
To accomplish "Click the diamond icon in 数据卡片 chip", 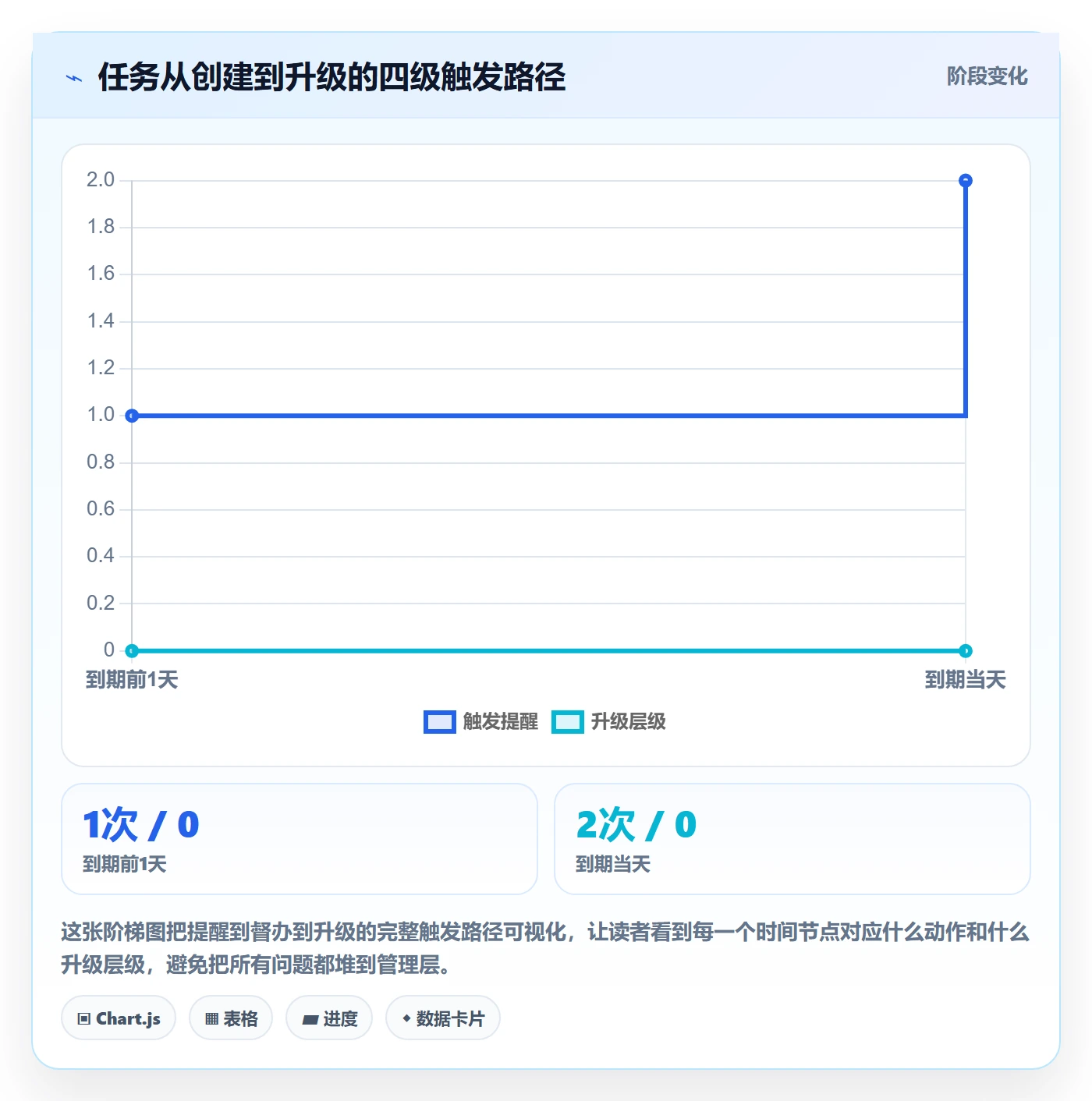I will [406, 1018].
